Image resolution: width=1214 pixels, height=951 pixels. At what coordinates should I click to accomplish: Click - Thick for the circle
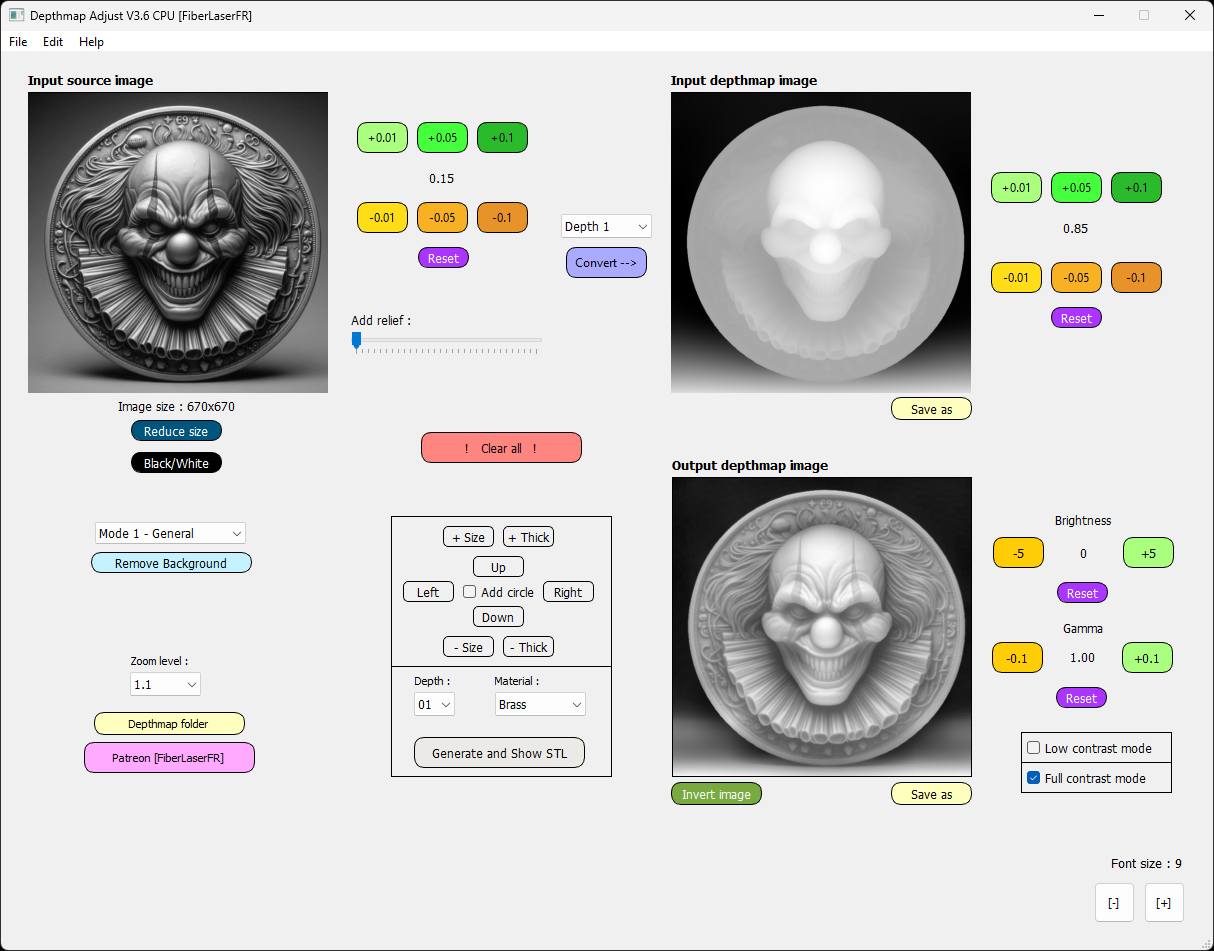pyautogui.click(x=528, y=647)
